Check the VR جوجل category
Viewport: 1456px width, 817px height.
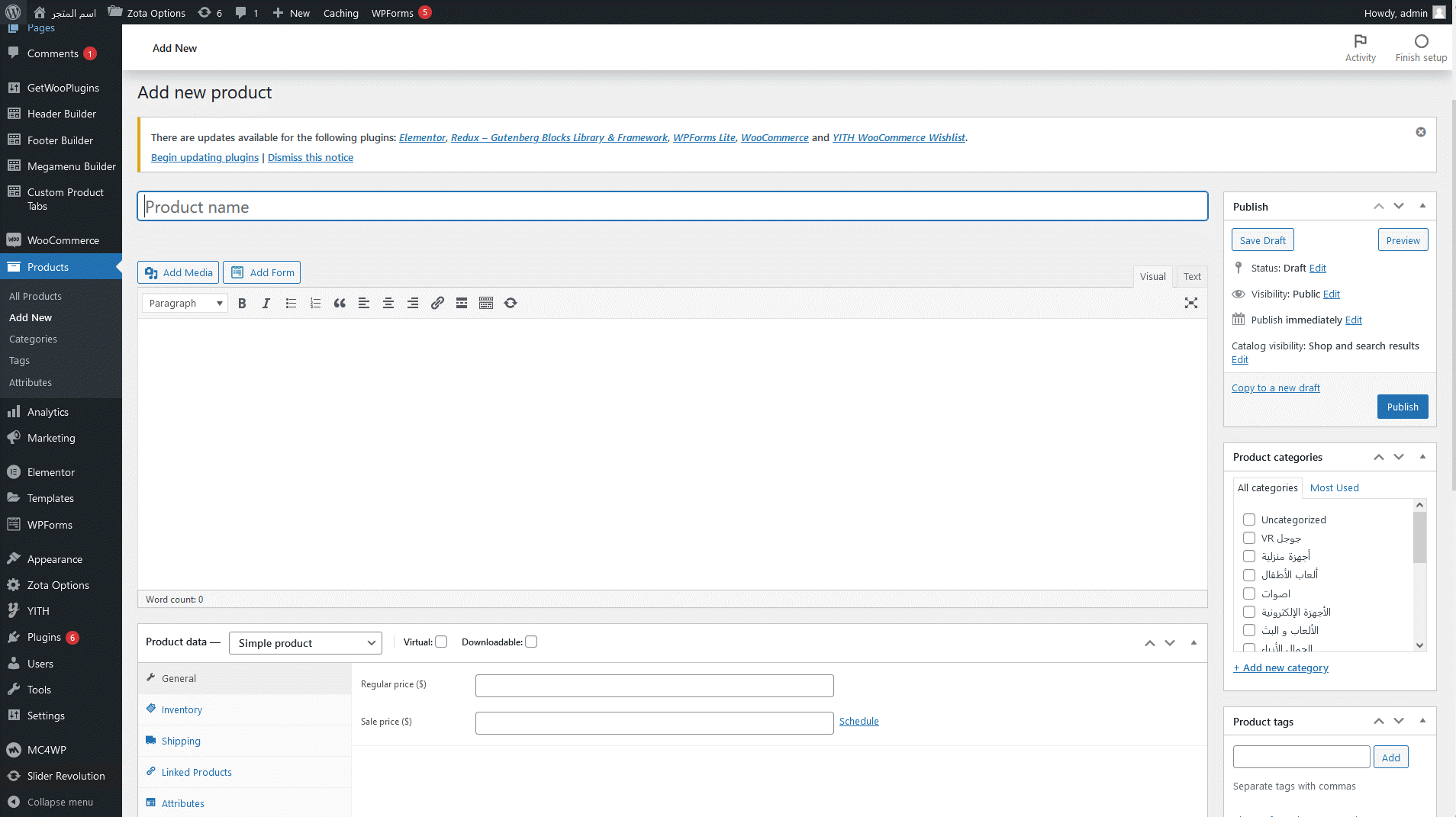1249,538
